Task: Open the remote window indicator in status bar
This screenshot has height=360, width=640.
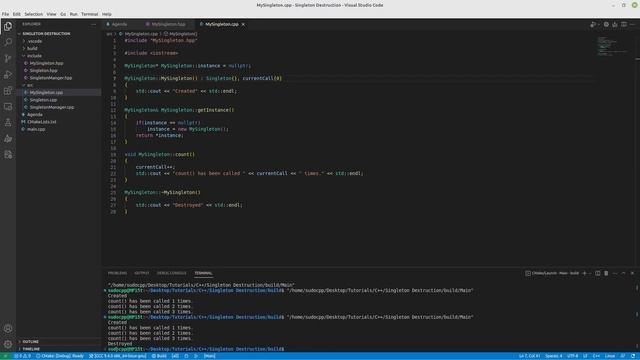Action: point(5,356)
